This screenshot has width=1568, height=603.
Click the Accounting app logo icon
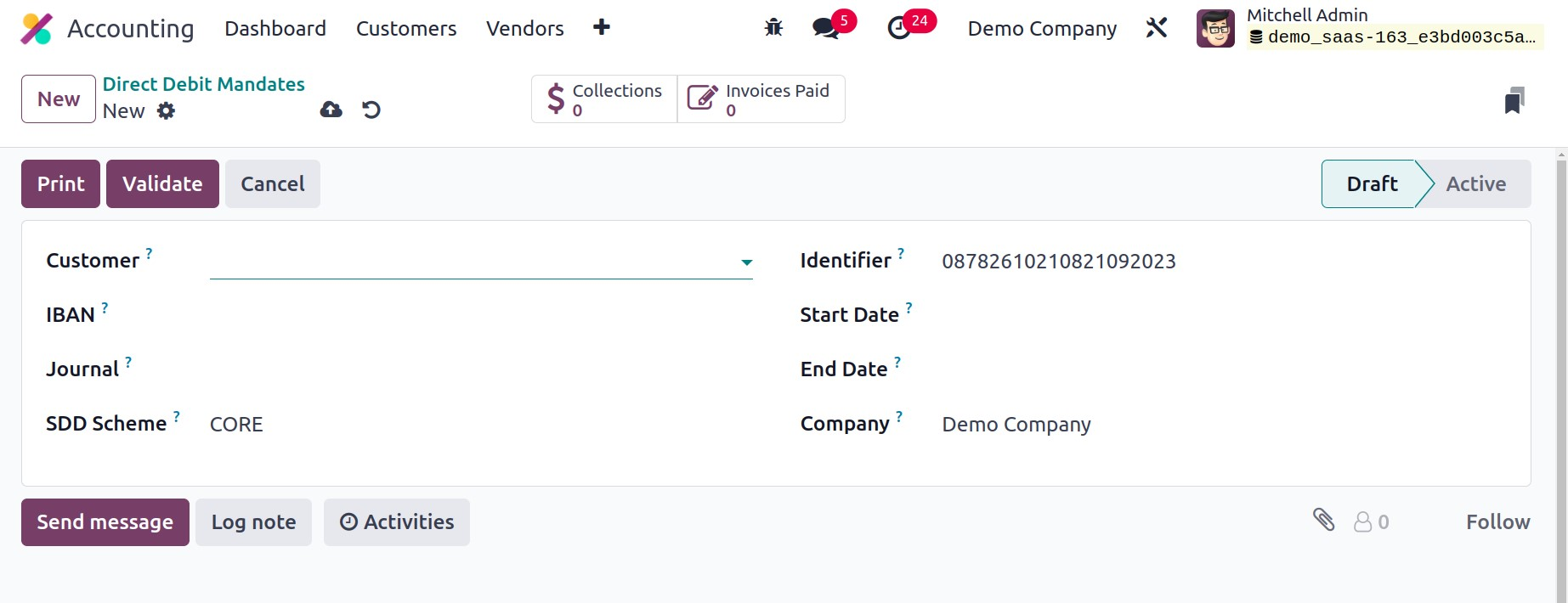(x=37, y=29)
